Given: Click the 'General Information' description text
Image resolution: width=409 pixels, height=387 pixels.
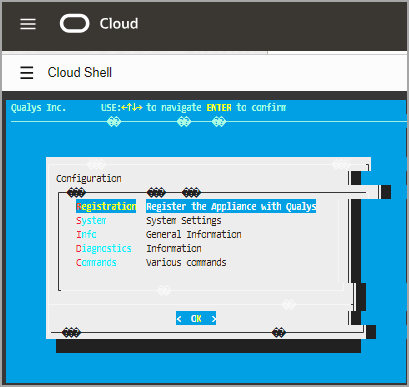Looking at the screenshot, I should point(194,234).
